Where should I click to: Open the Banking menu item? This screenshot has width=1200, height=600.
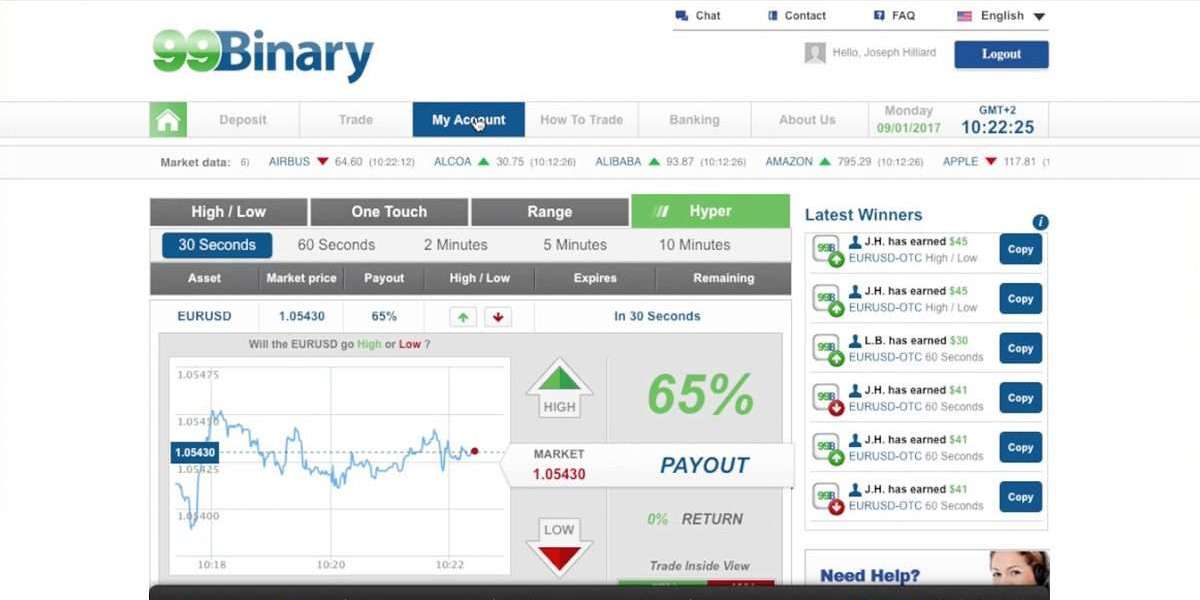tap(694, 120)
